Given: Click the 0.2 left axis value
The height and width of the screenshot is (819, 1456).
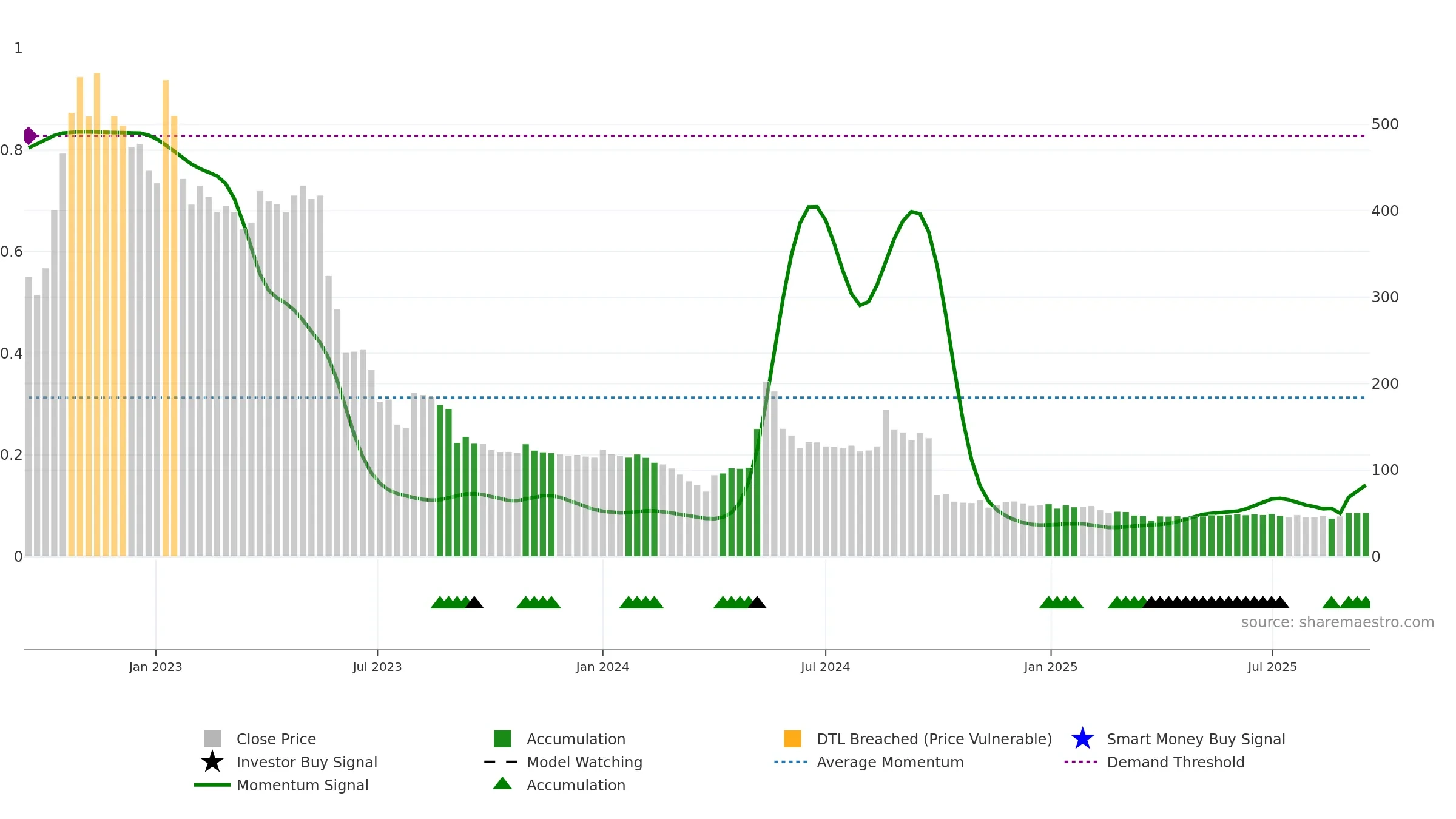Looking at the screenshot, I should coord(12,455).
